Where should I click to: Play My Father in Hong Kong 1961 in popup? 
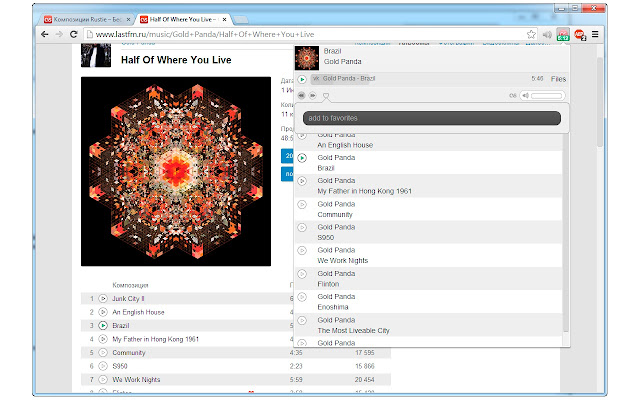tap(302, 181)
